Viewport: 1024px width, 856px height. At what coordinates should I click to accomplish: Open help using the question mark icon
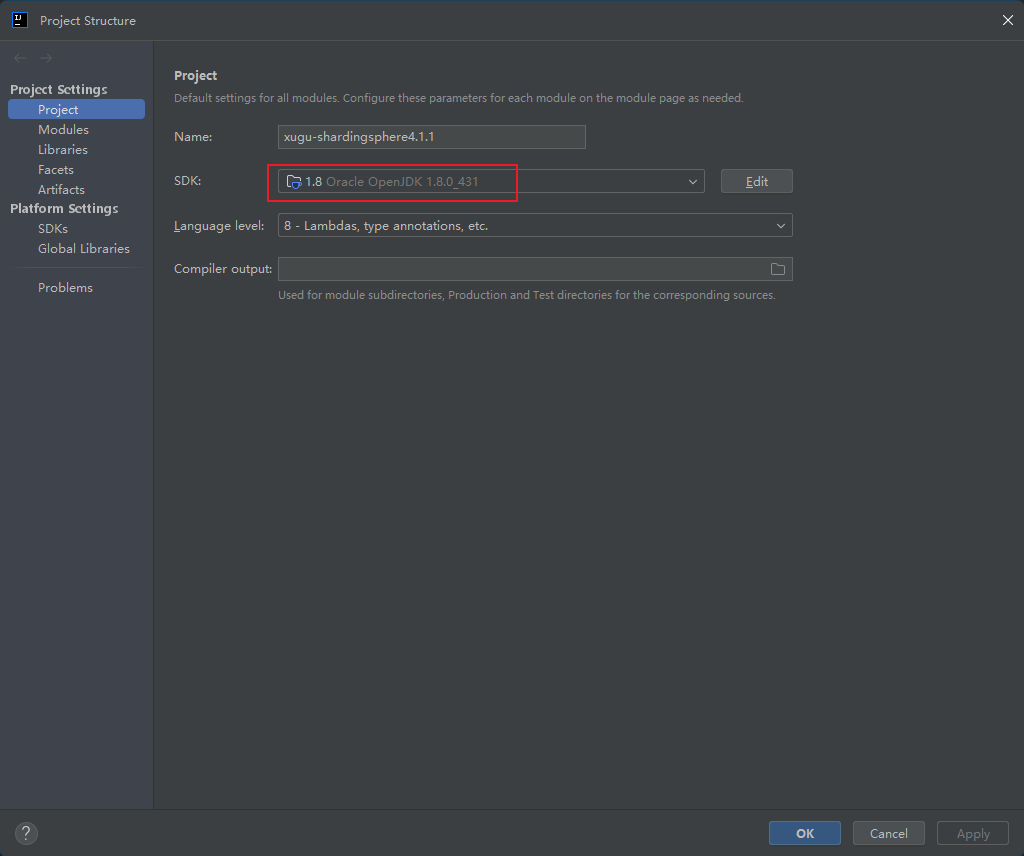pos(25,832)
